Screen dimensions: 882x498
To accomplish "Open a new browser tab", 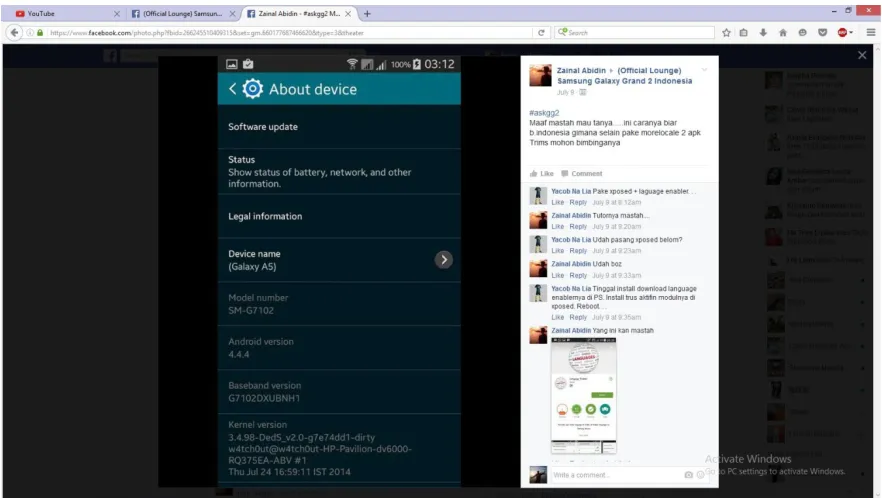I will point(367,14).
